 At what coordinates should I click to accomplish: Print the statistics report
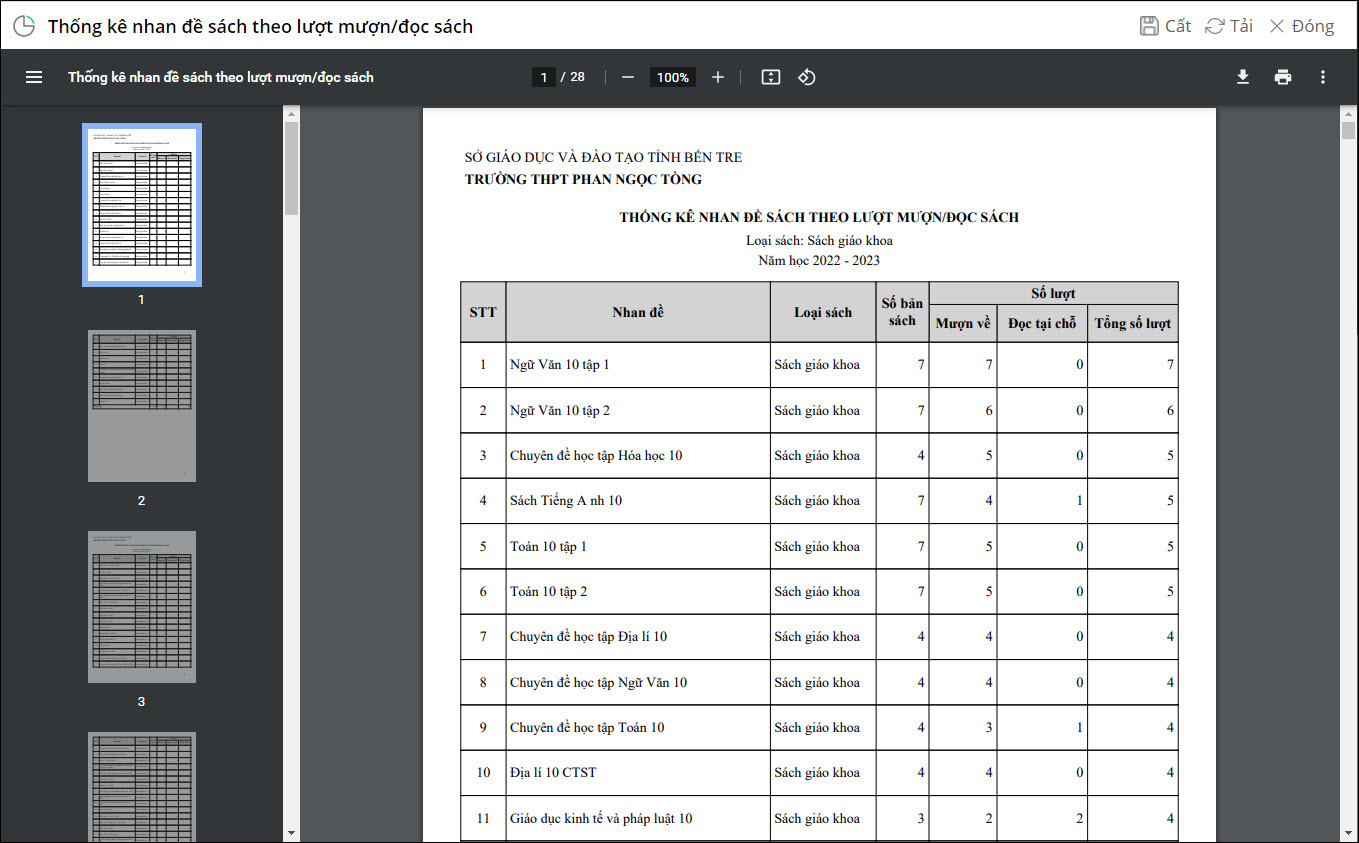pyautogui.click(x=1283, y=77)
